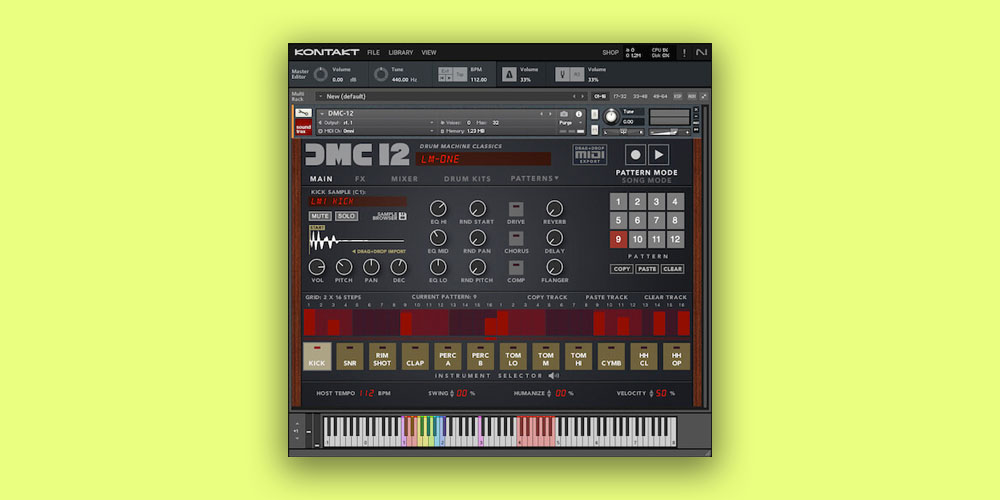Open the Patterns dropdown menu

535,179
